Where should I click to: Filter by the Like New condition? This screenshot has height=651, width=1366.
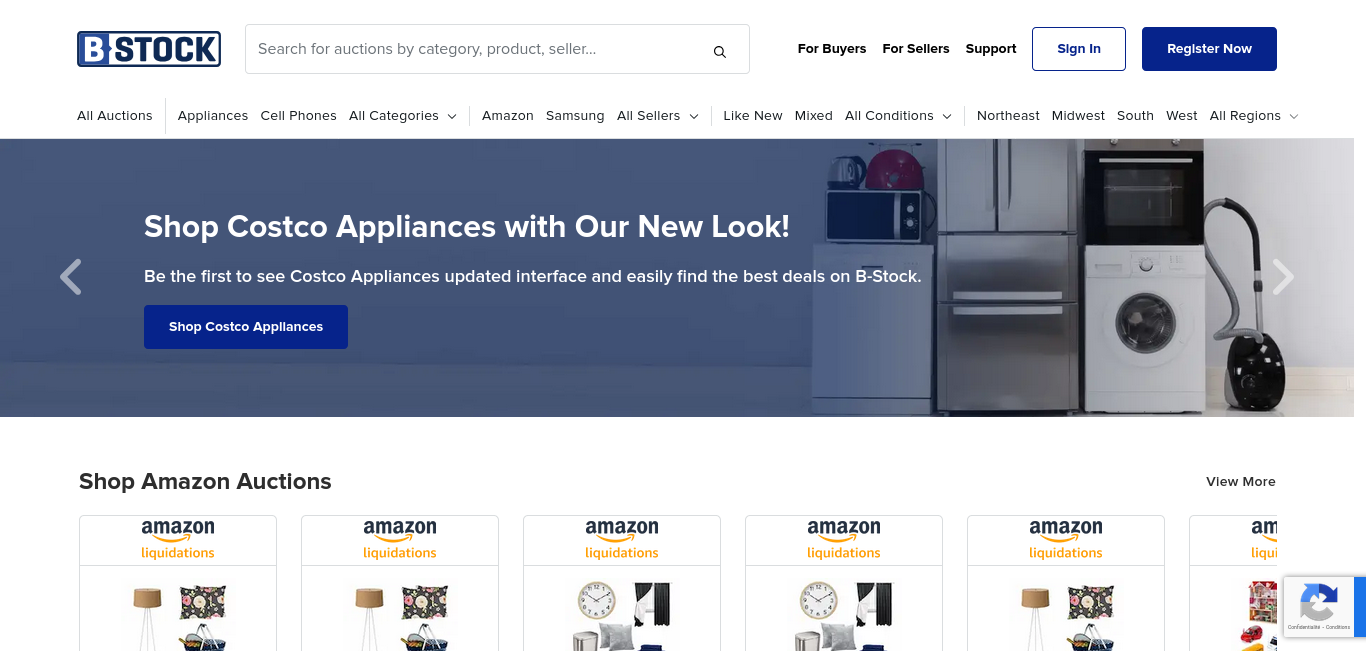tap(753, 116)
